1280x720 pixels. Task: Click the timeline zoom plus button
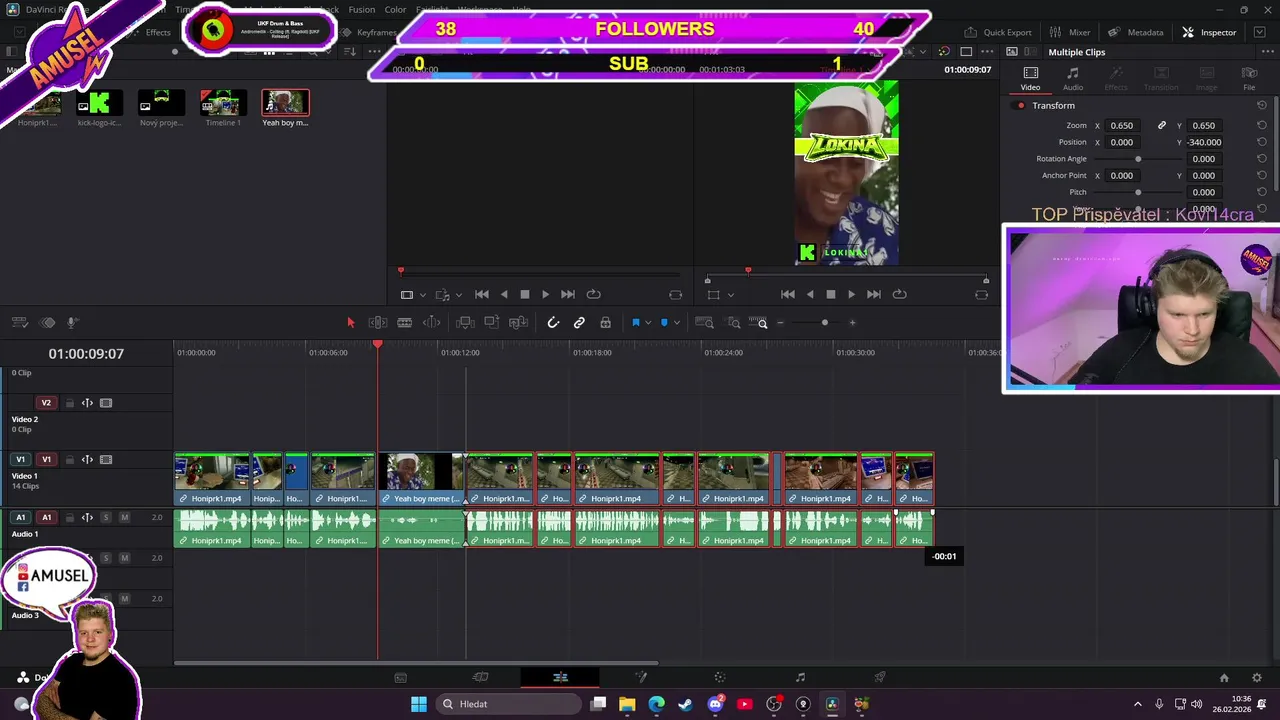coord(852,323)
